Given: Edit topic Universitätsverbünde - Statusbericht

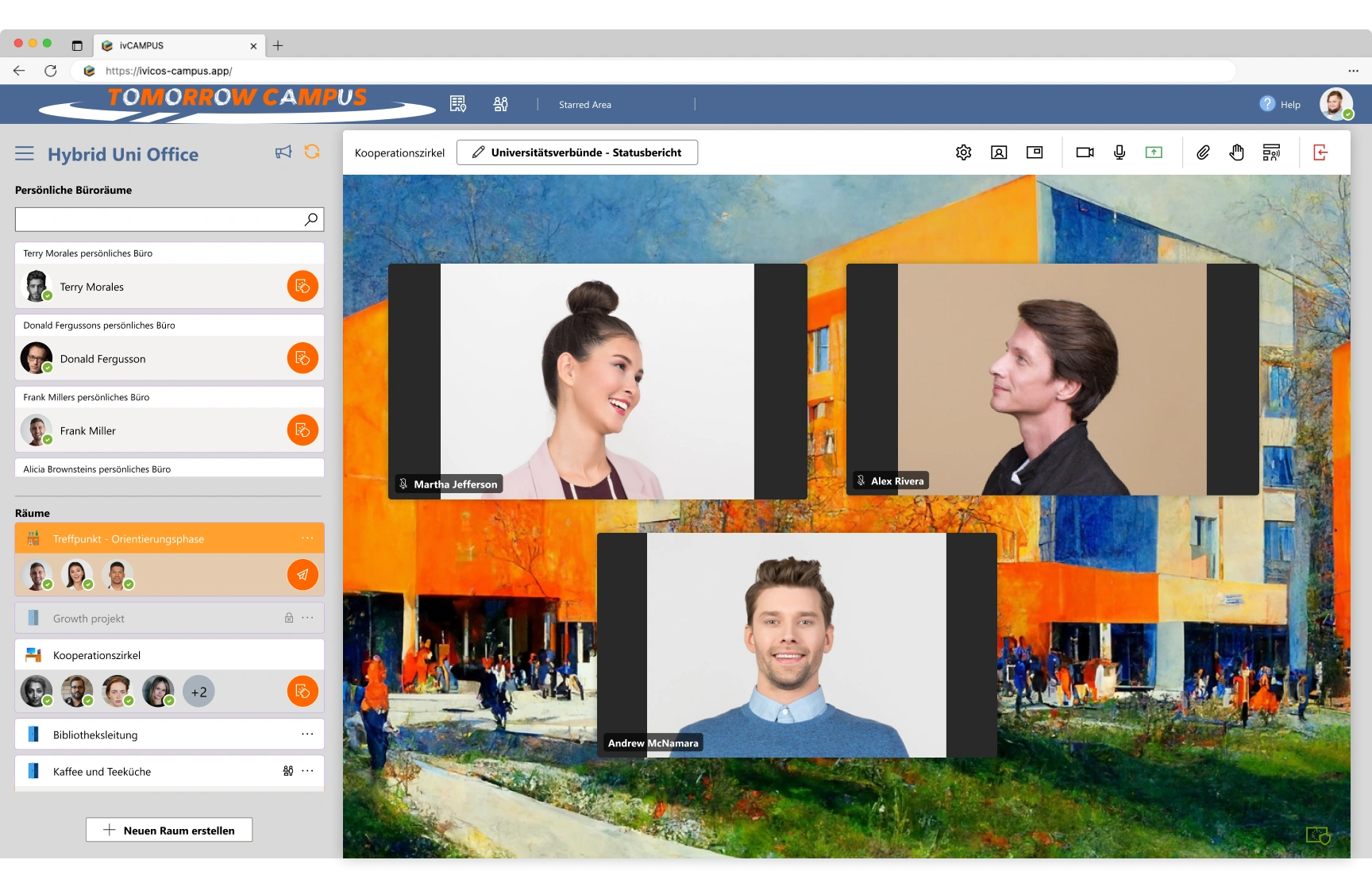Looking at the screenshot, I should [x=577, y=152].
